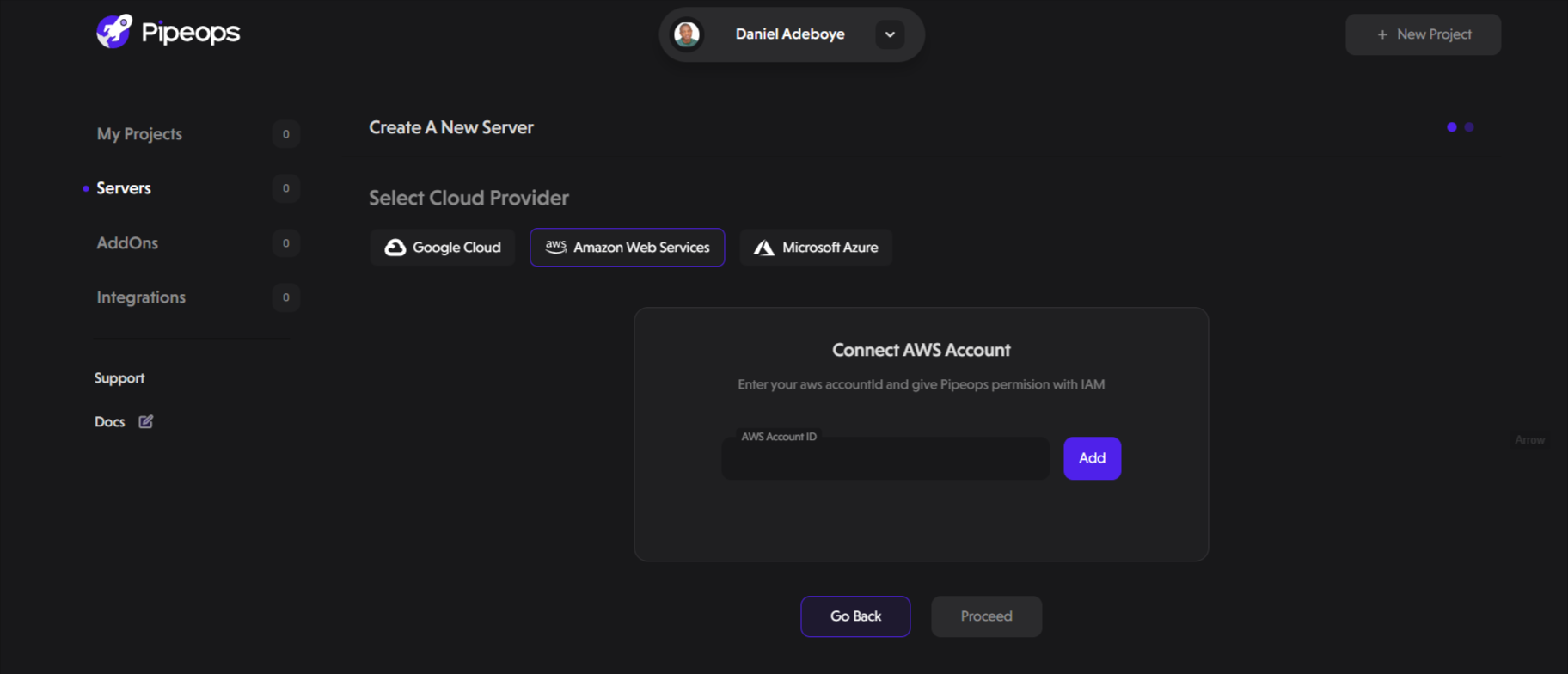This screenshot has width=1568, height=674.
Task: Click the 'Pipeops' brand name text
Action: point(191,33)
